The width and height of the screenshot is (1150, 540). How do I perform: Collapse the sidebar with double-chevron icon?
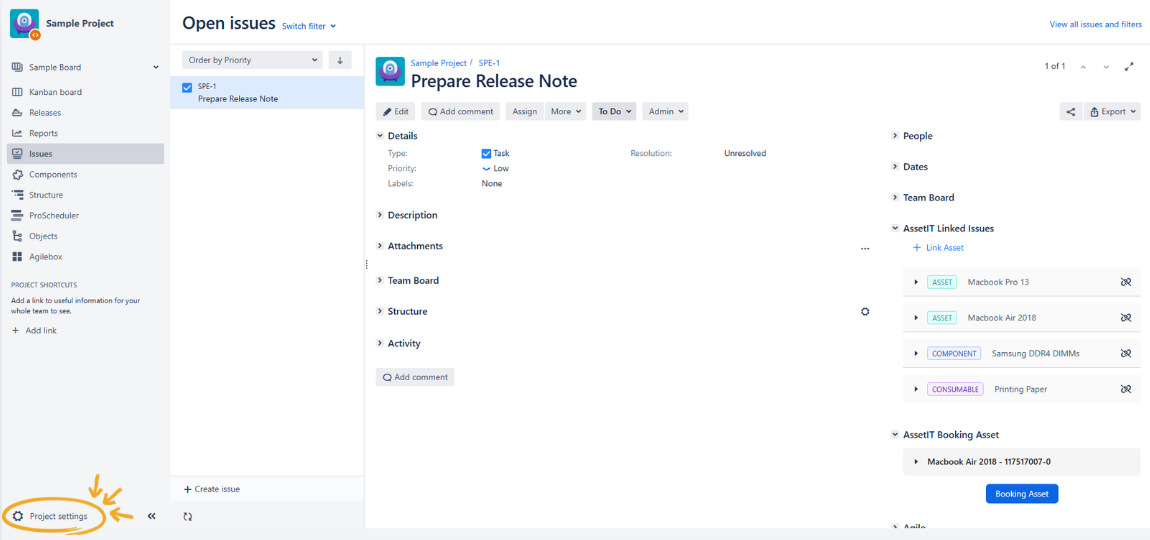tap(152, 516)
